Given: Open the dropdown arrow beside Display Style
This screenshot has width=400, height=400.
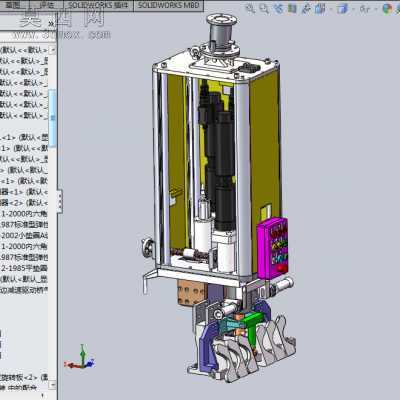Looking at the screenshot, I should click(x=353, y=9).
